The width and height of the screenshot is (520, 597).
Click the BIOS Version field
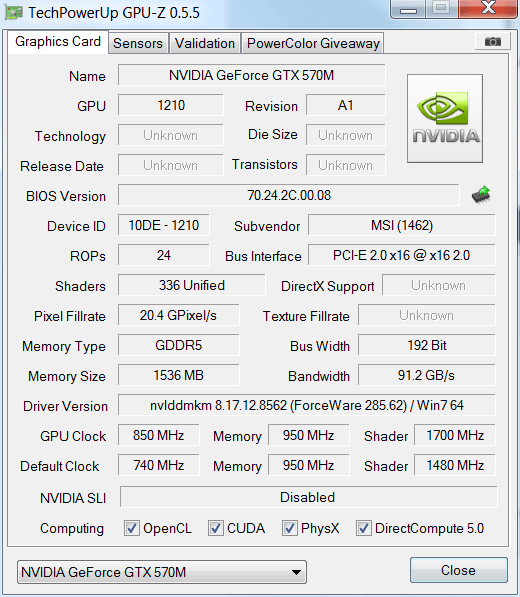pyautogui.click(x=289, y=195)
